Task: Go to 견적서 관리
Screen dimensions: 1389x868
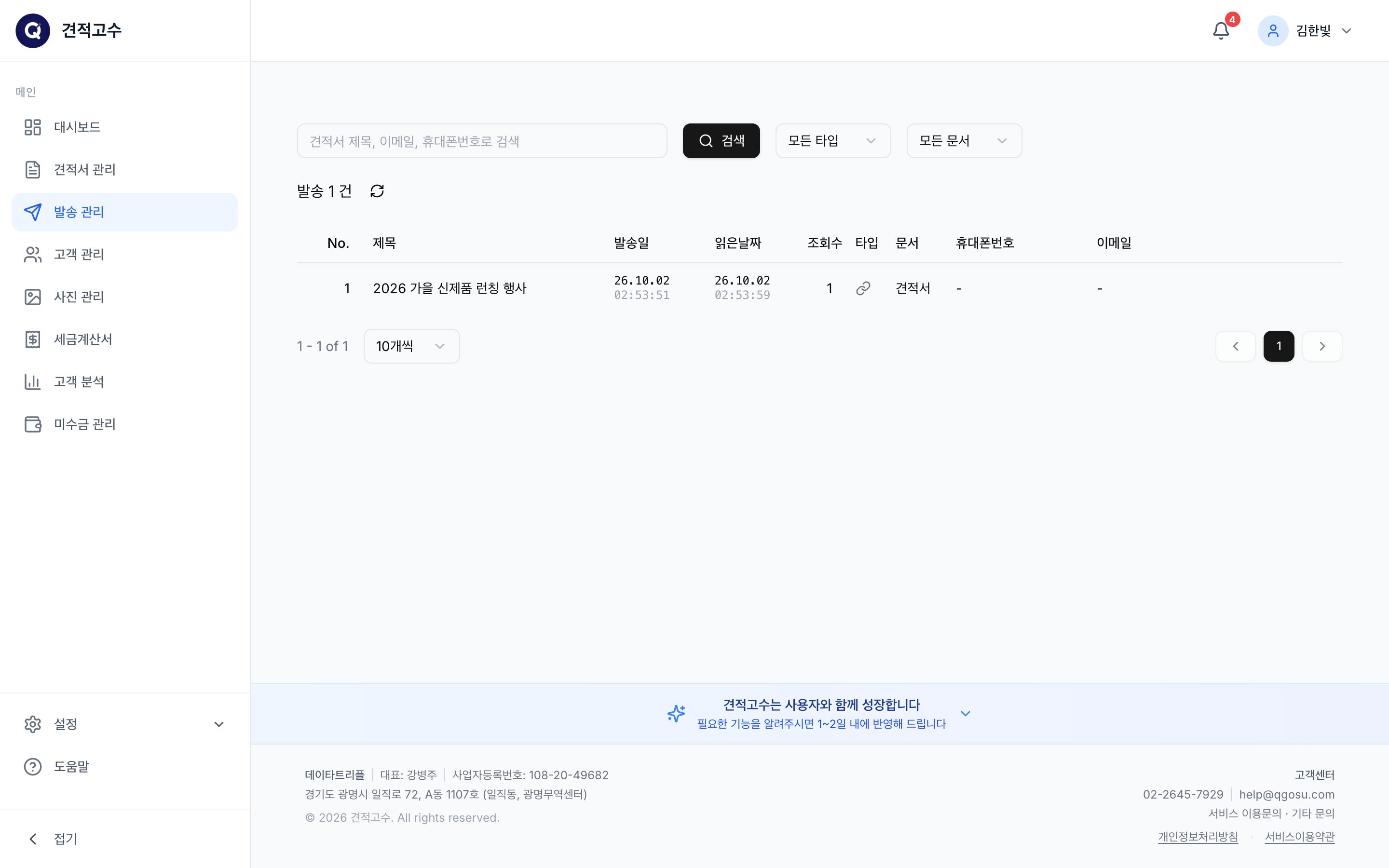Action: click(x=124, y=169)
